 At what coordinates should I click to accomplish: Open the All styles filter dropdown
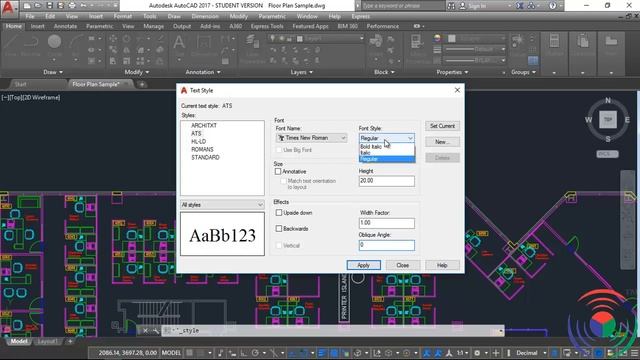222,204
